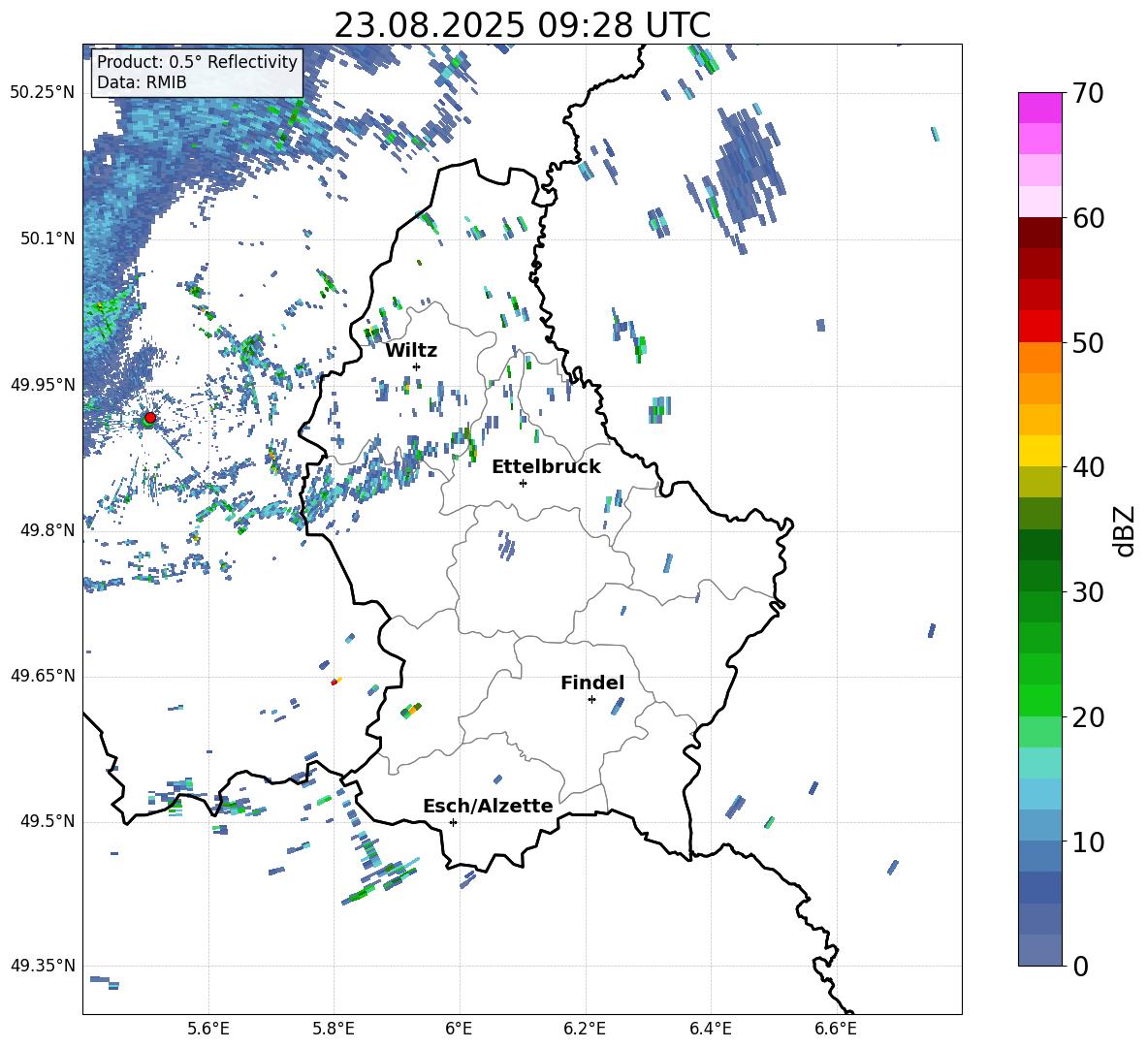Click the bright green colorbar swatch at 20
The width and height of the screenshot is (1148, 1048).
point(1039,700)
